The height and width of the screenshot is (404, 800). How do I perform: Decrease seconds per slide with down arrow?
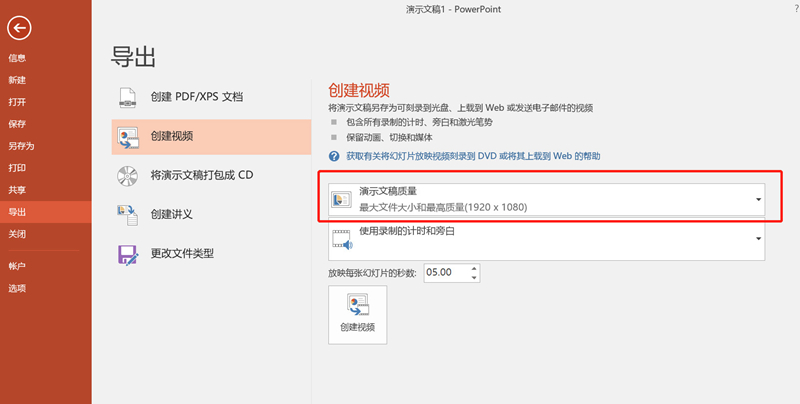pyautogui.click(x=473, y=277)
